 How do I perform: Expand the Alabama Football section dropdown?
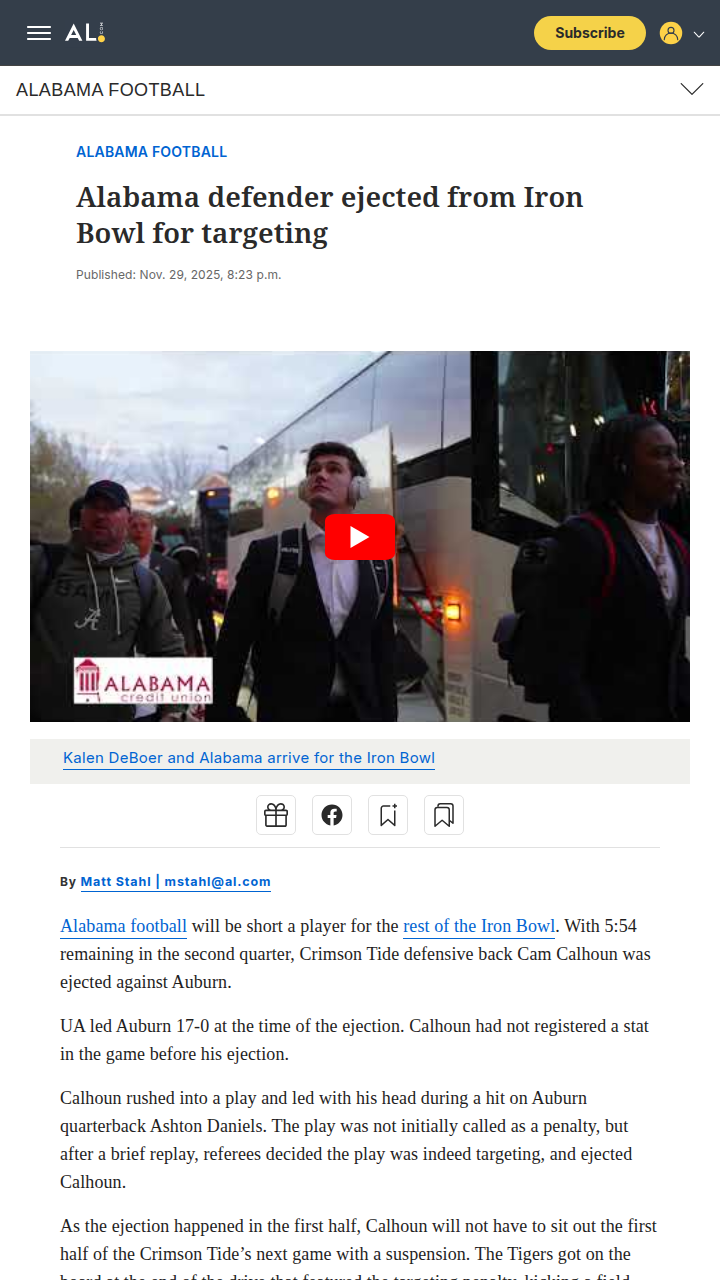tap(692, 90)
